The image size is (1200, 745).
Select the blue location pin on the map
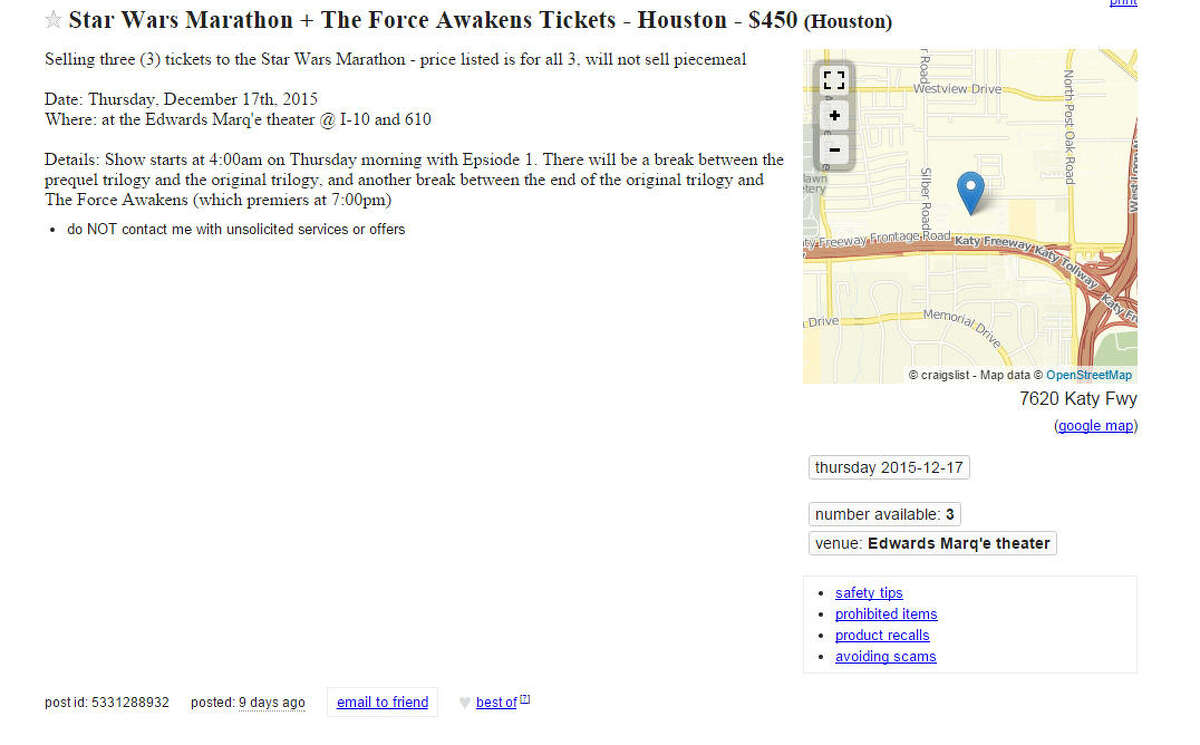(970, 192)
